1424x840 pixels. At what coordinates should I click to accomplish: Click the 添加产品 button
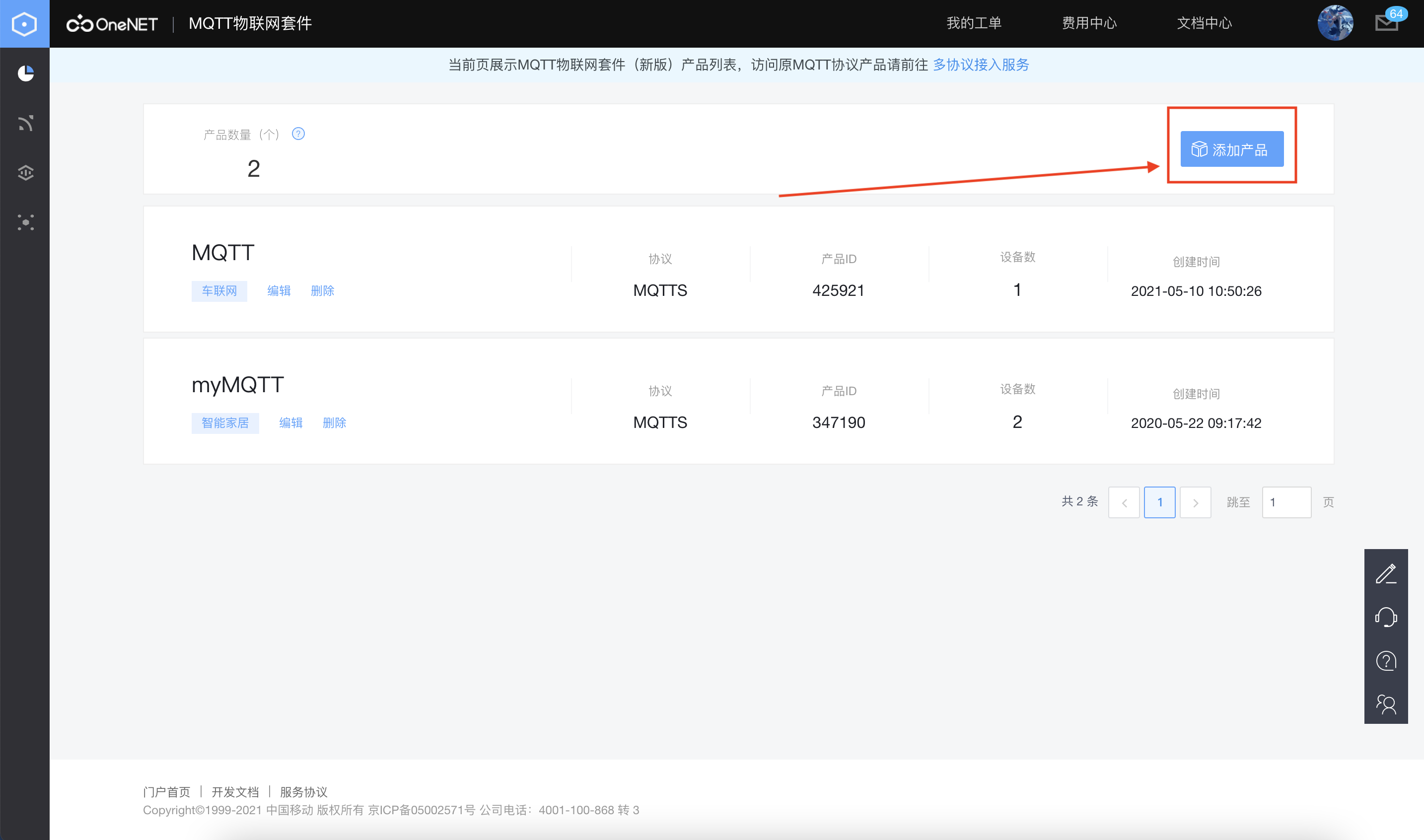[1232, 149]
